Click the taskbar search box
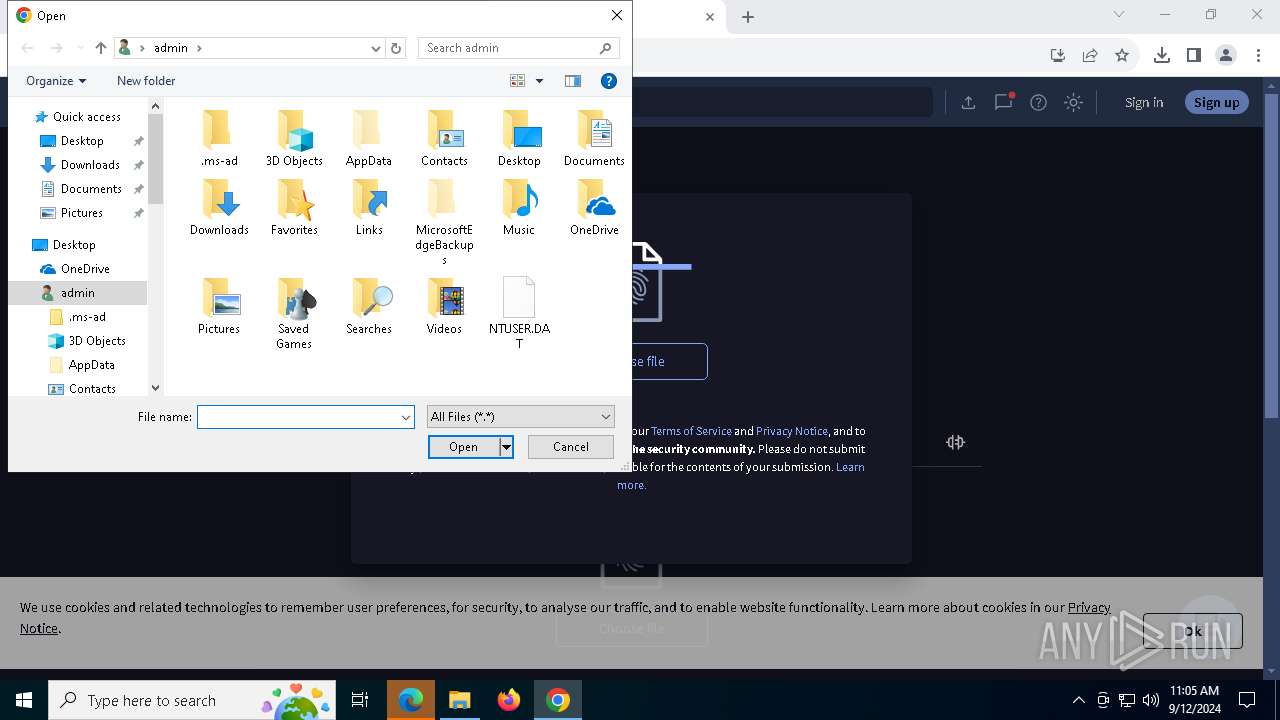 192,700
